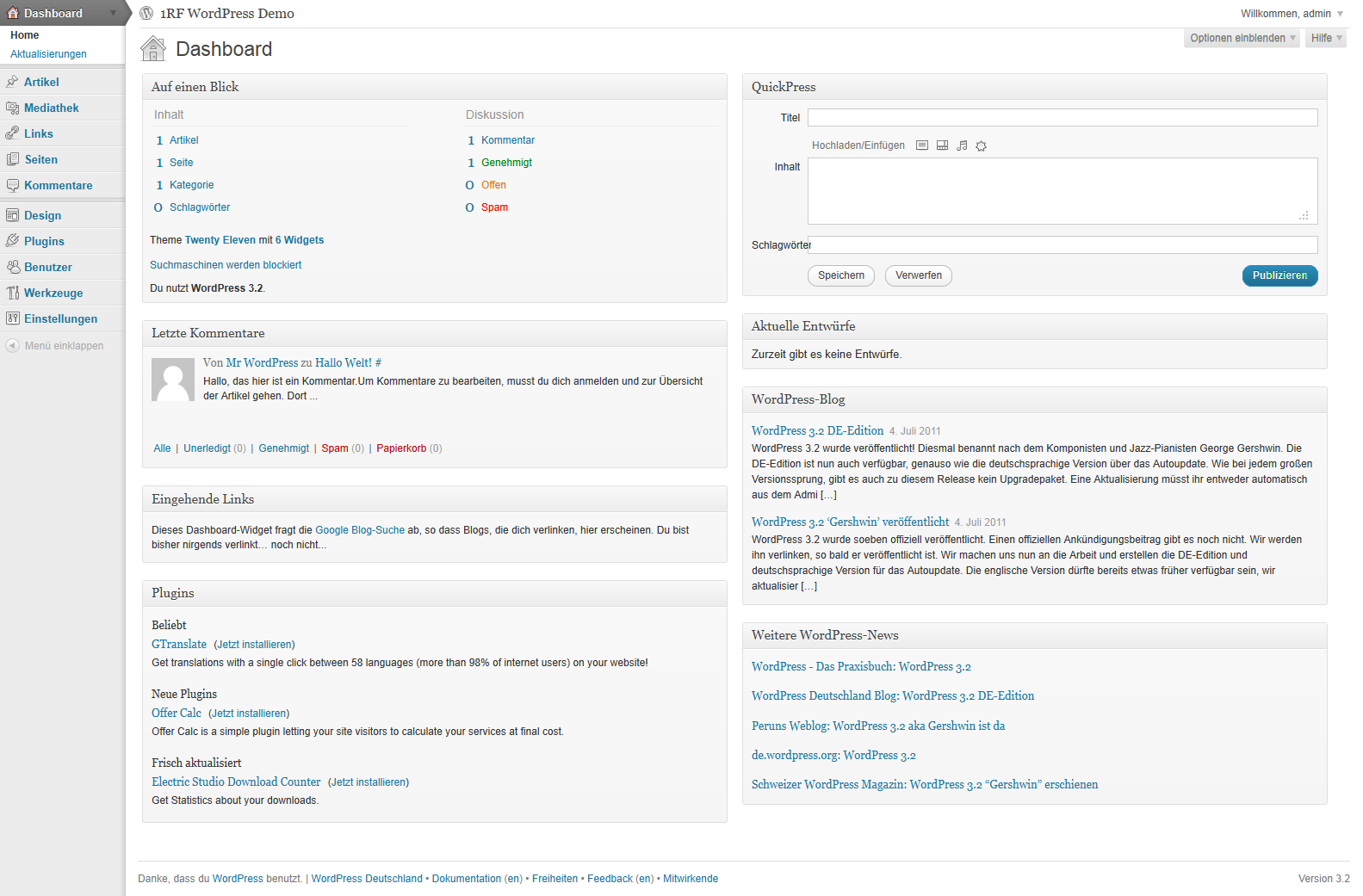1363x896 pixels.
Task: Click Verwerfen button in QuickPress
Action: click(x=919, y=275)
